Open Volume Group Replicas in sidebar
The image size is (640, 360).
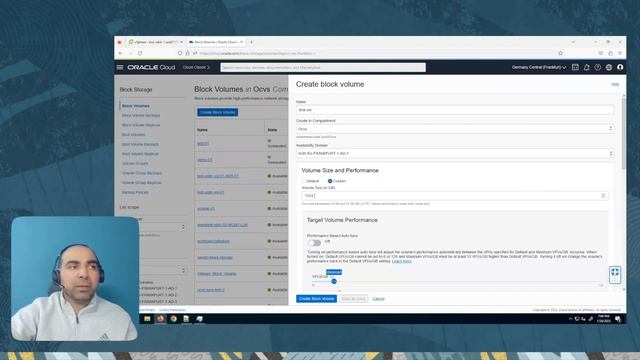coord(142,182)
